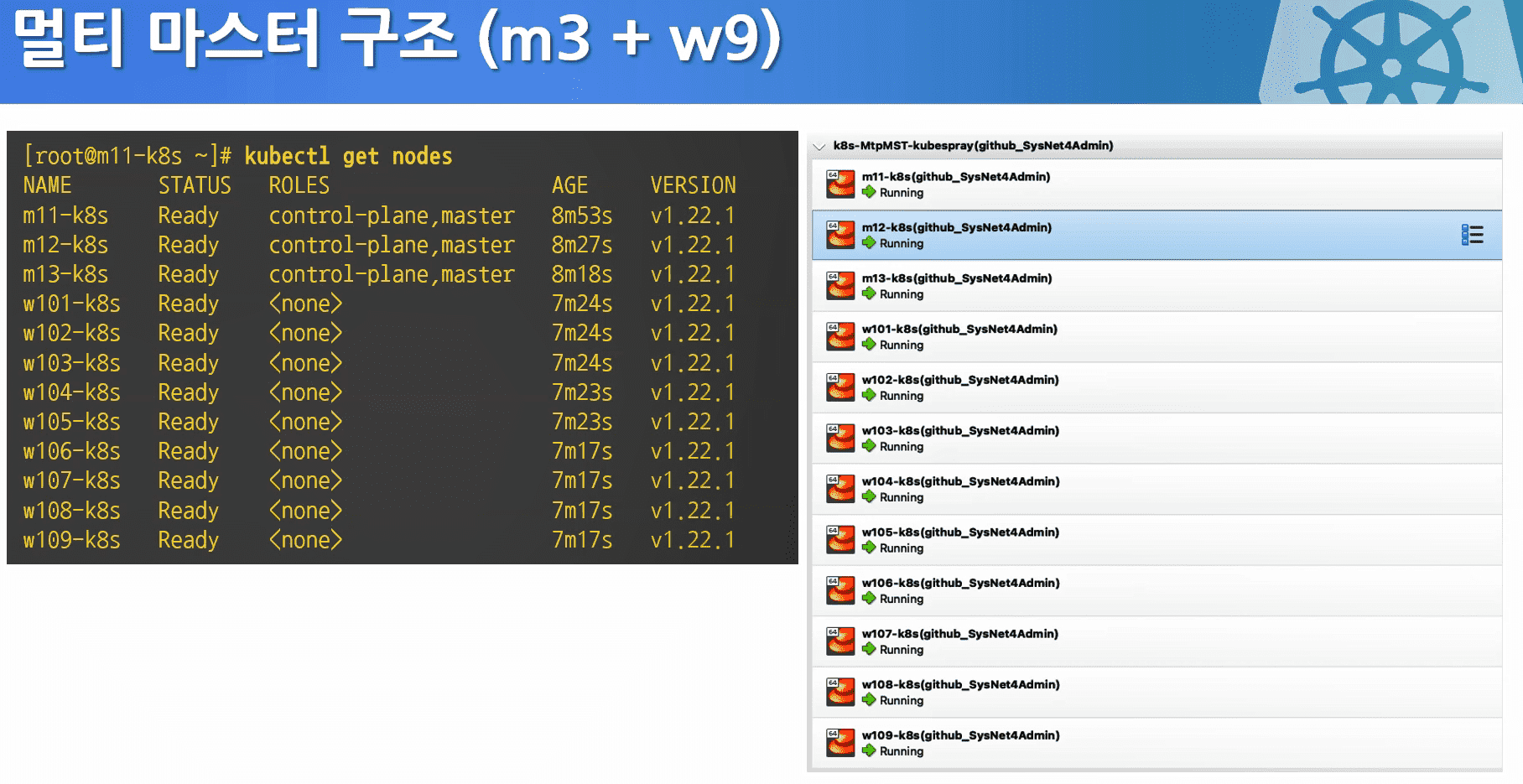The image size is (1523, 784).
Task: Select the group title k8s-MtpMST-kubespray(github_SysNet4Admin)
Action: (x=973, y=146)
